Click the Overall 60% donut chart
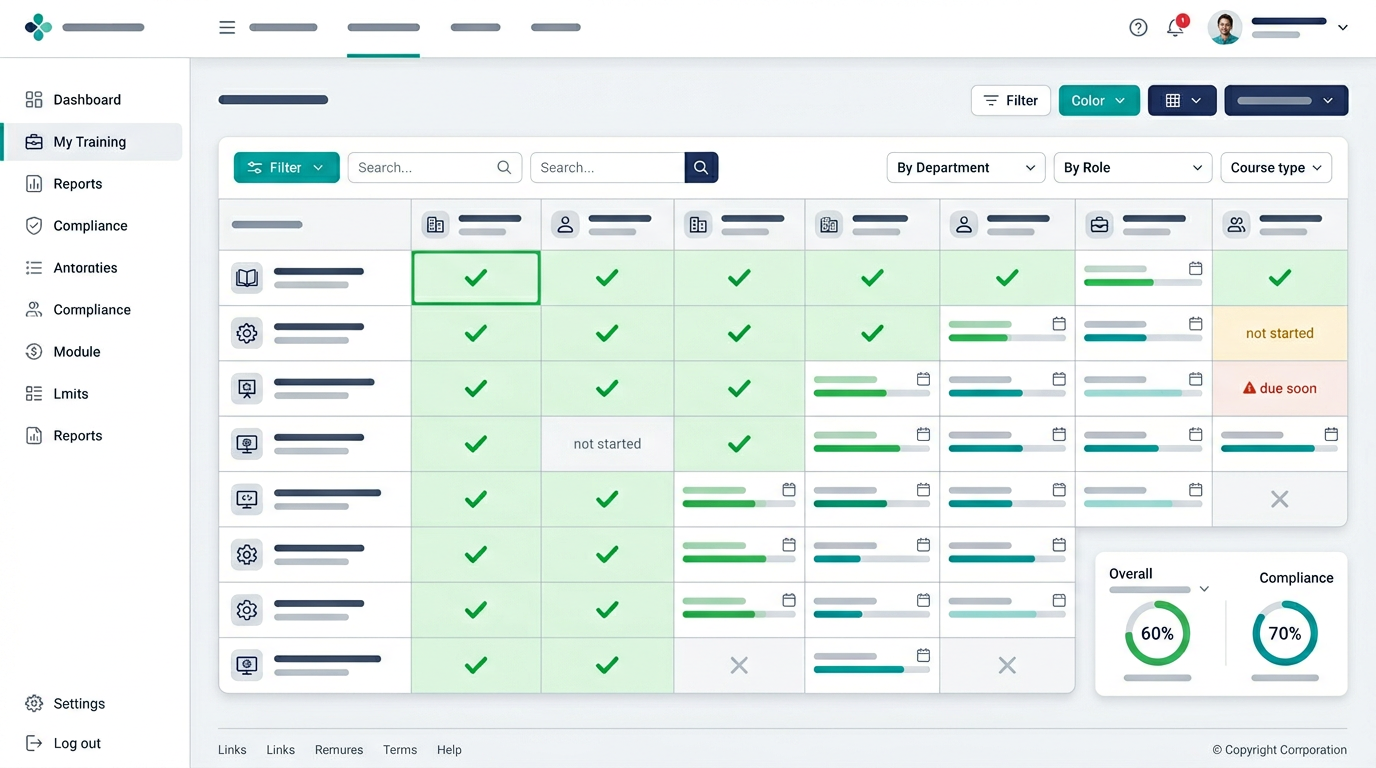 click(1157, 633)
